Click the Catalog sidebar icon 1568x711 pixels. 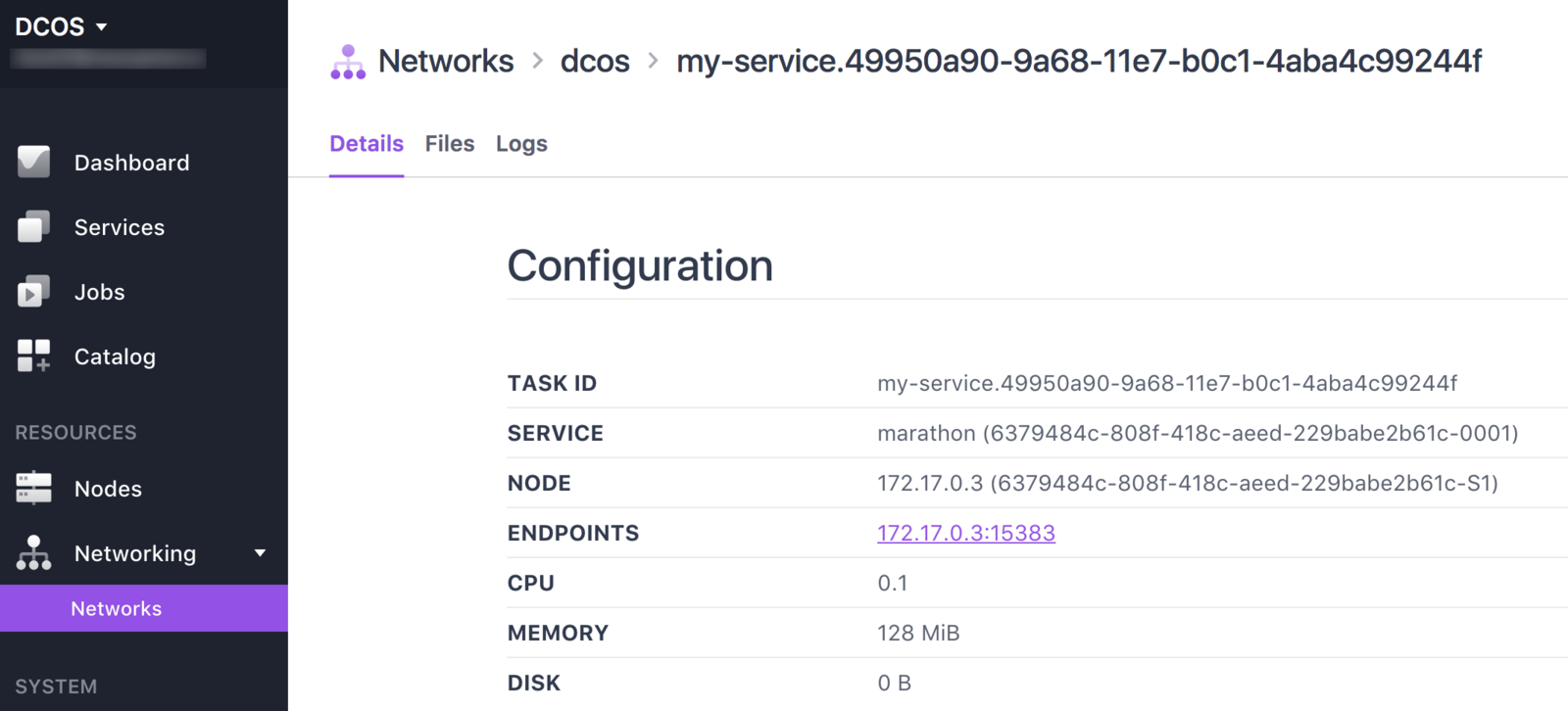coord(33,355)
